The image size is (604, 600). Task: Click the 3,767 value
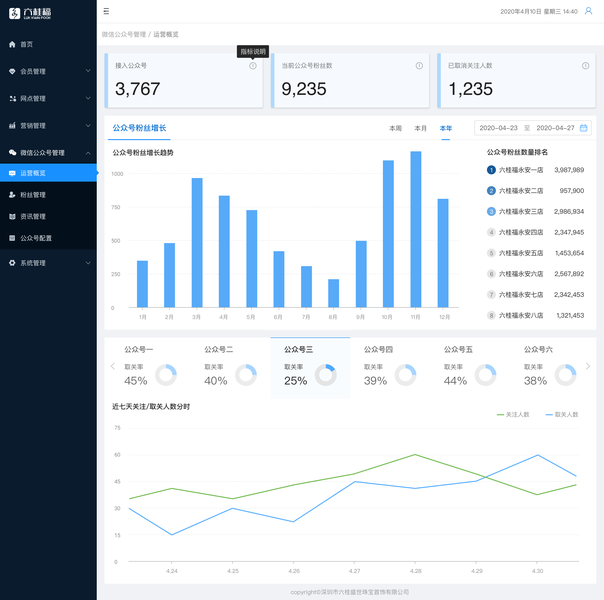(138, 89)
